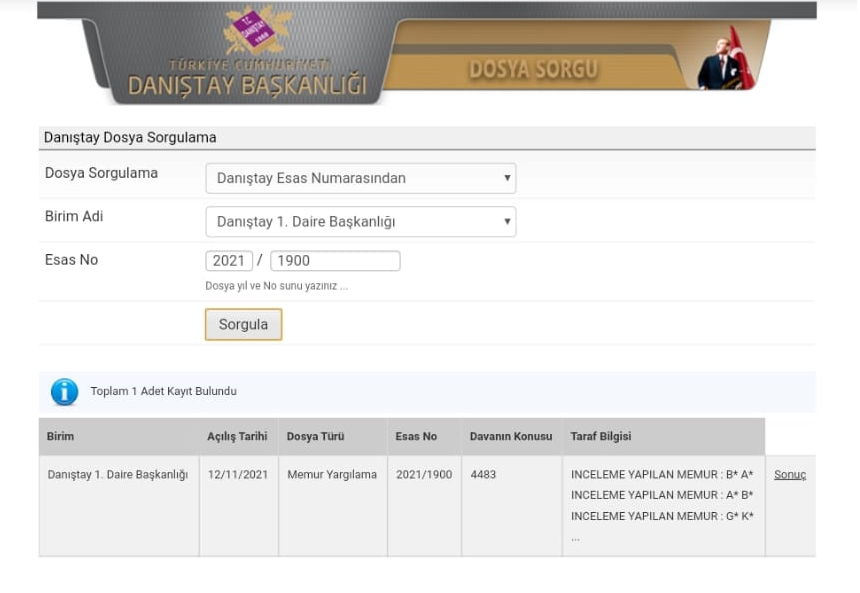This screenshot has height=593, width=860.
Task: Expand the Birim Adı dropdown list
Action: (360, 221)
